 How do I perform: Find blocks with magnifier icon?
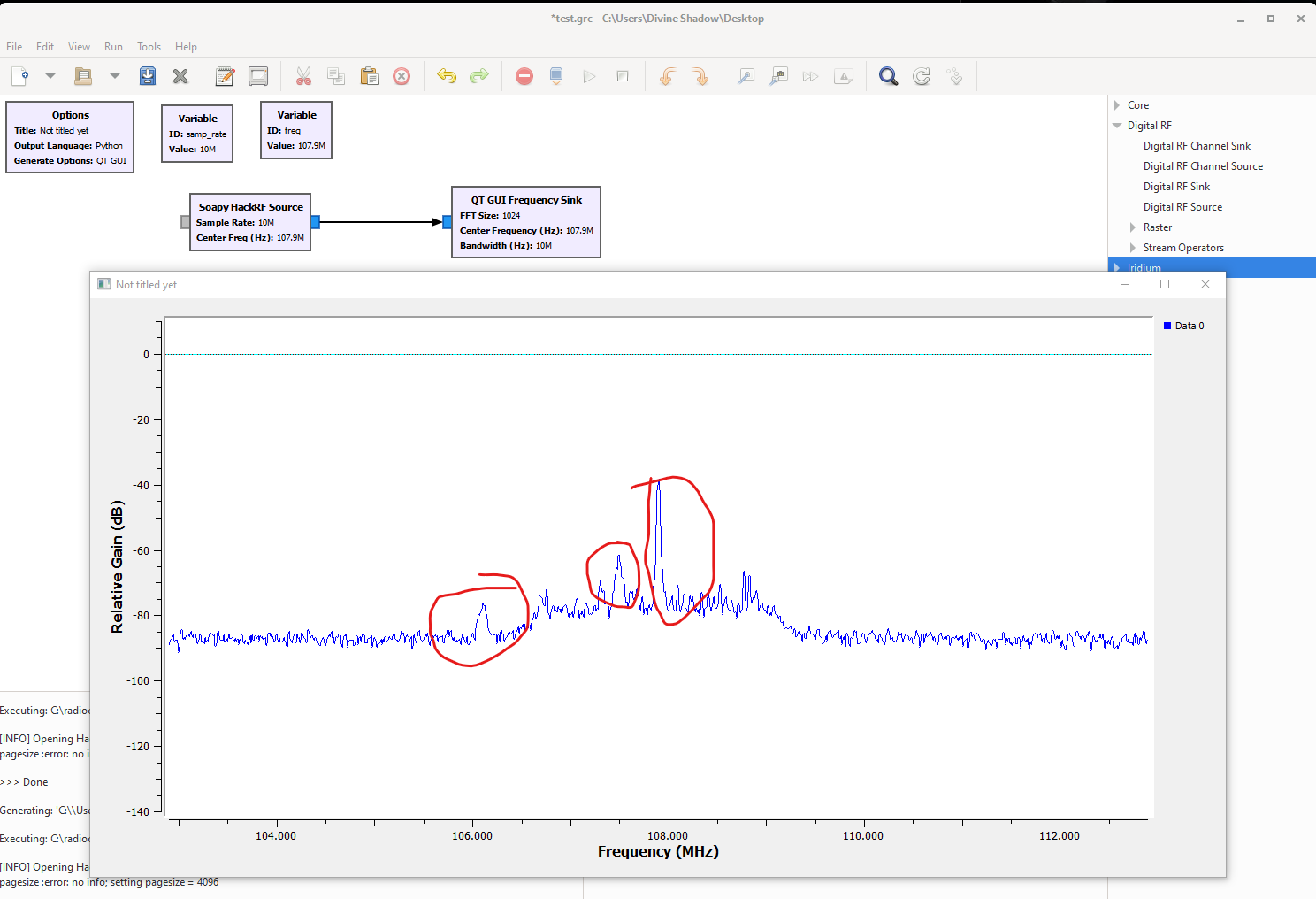click(889, 76)
